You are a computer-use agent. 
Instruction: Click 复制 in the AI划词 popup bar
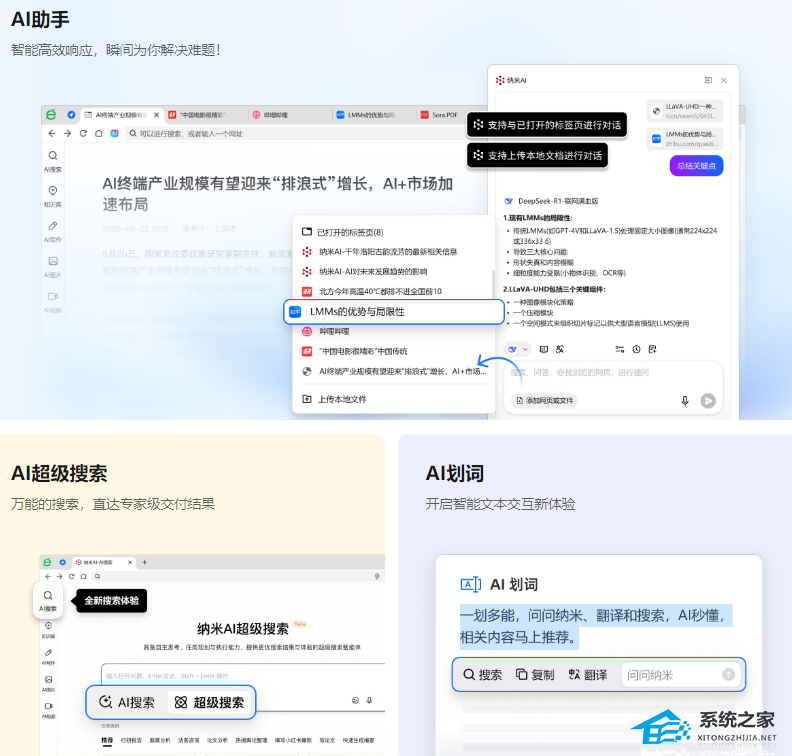535,675
